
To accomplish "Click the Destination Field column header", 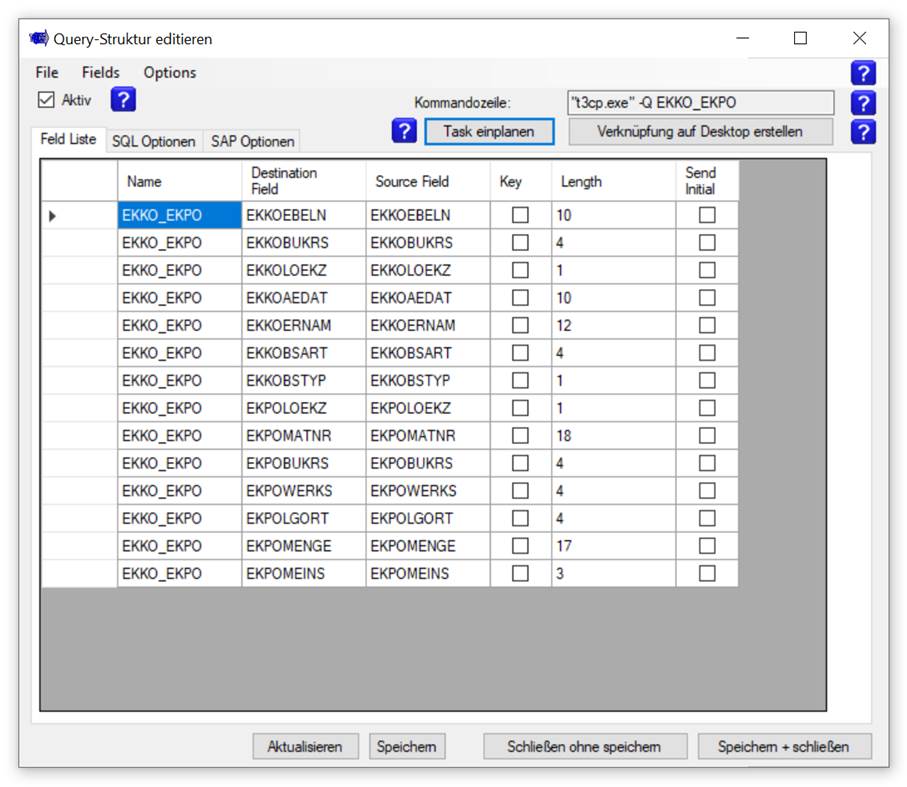I will click(x=304, y=181).
